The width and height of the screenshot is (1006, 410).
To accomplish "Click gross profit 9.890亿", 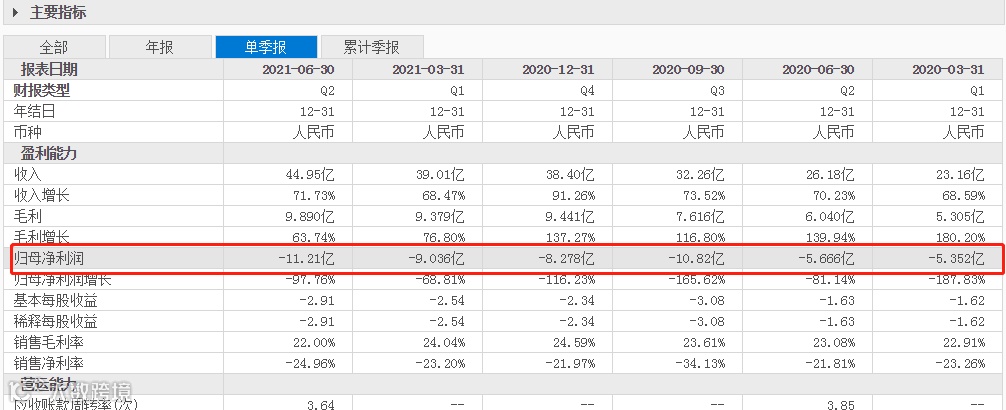I will point(310,216).
